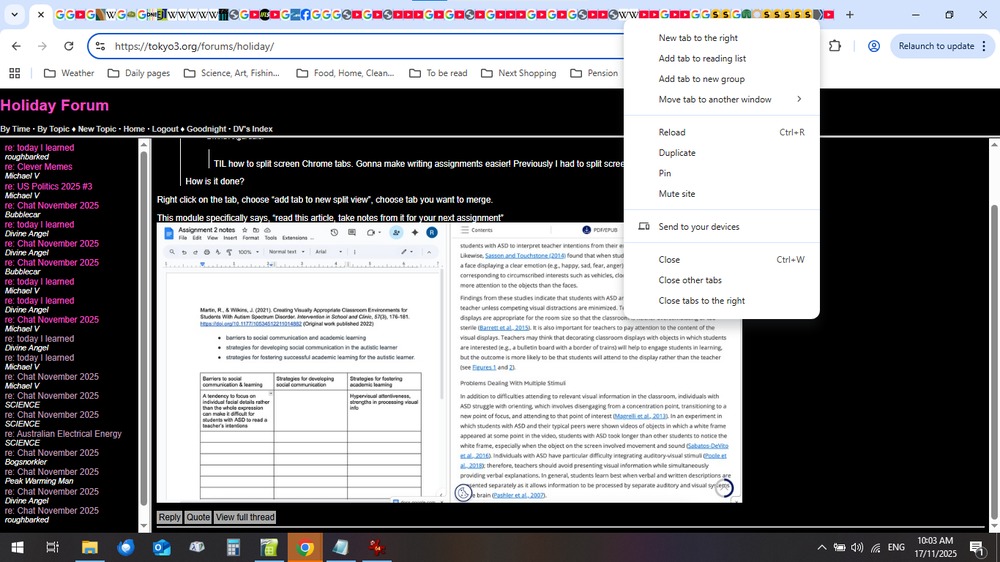Reload the page using the toolbar icon
Screen dimensions: 1000x562
68,46
